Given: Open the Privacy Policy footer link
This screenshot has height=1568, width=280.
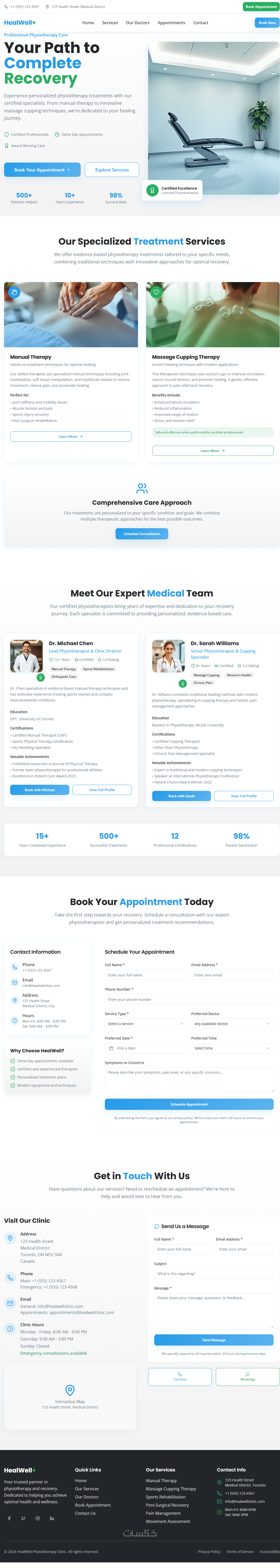Looking at the screenshot, I should point(209,1551).
